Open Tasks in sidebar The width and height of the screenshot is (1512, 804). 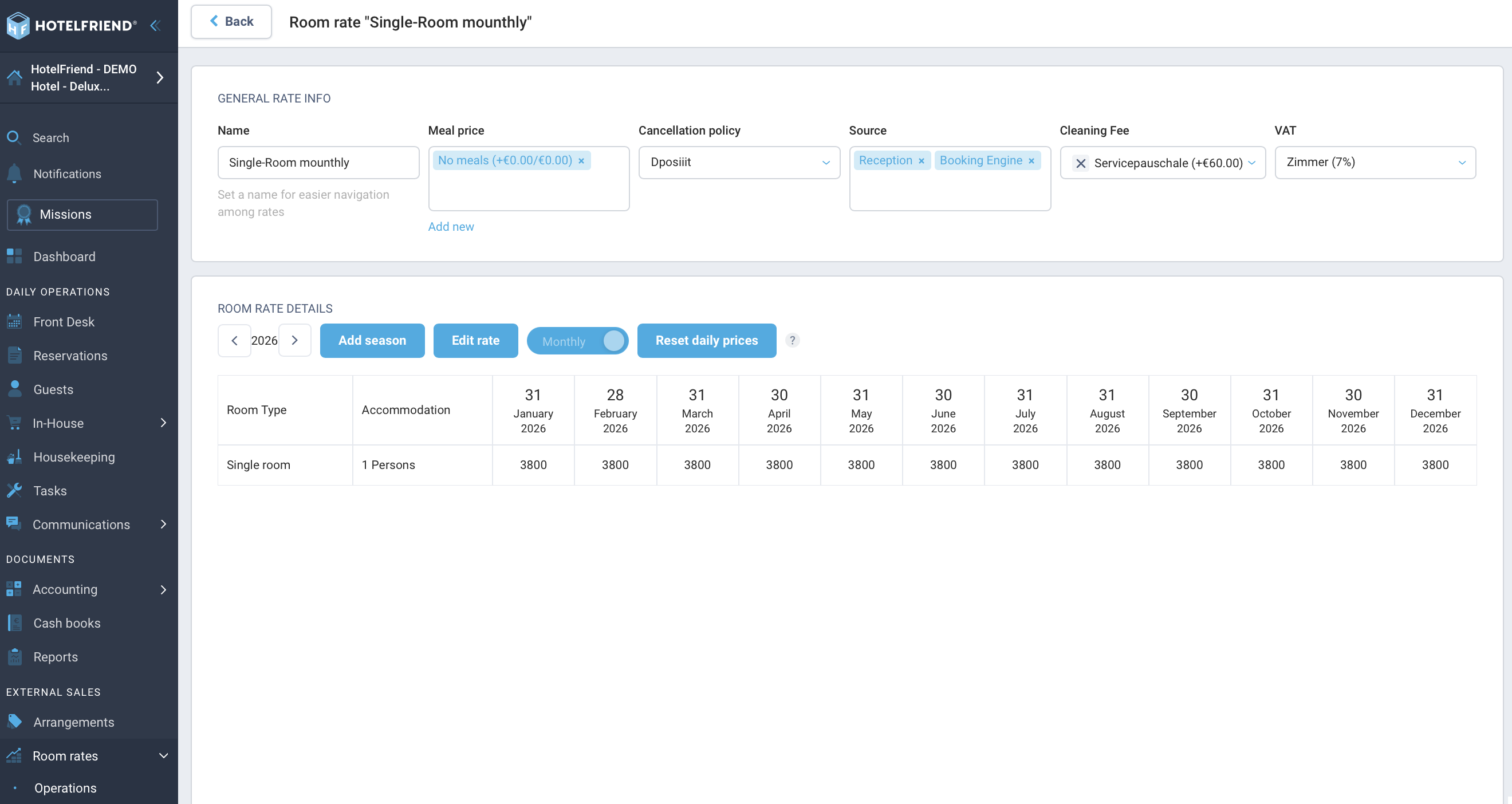tap(50, 491)
